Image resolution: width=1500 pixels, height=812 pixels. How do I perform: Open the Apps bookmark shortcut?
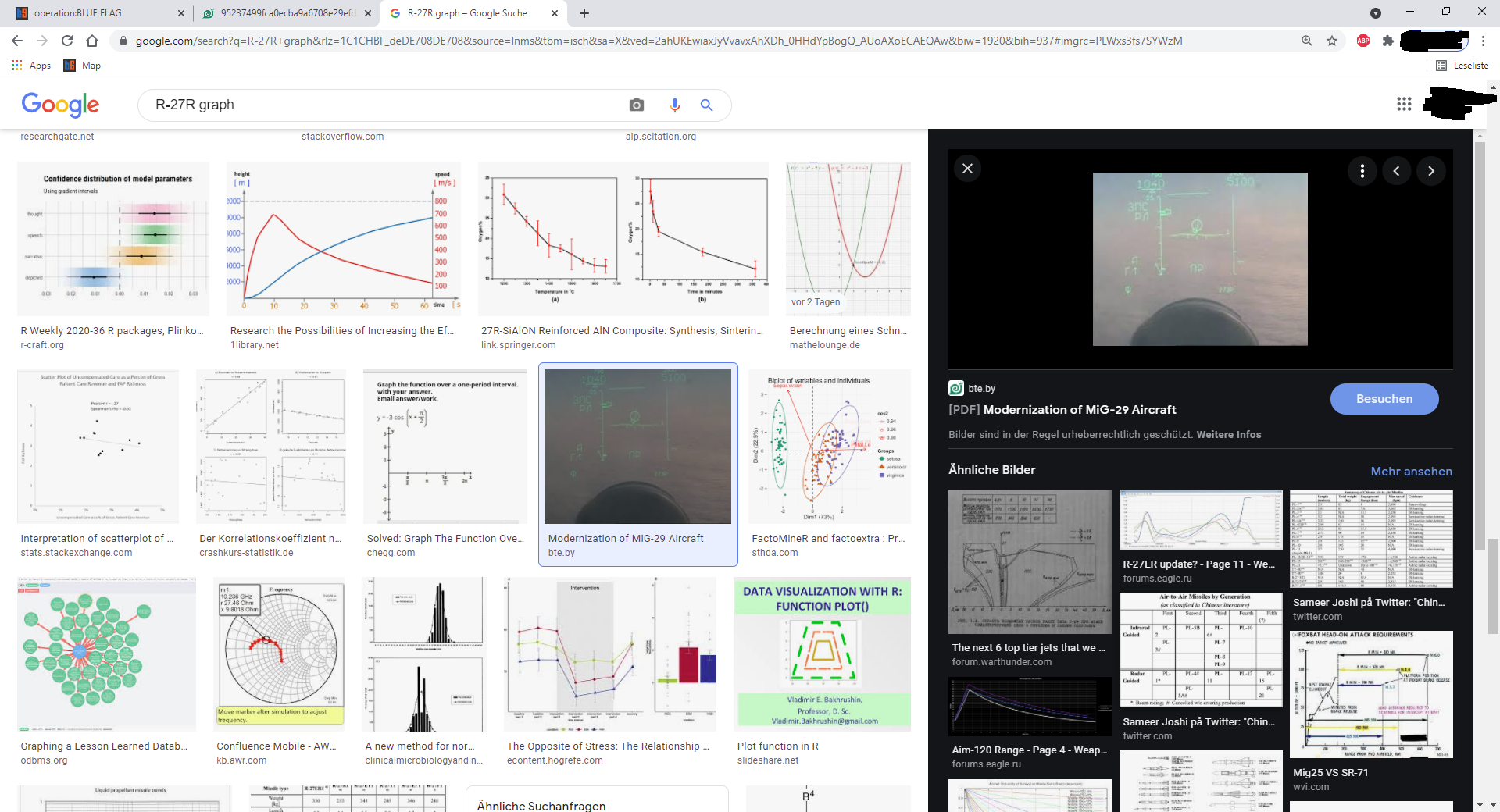coord(31,66)
